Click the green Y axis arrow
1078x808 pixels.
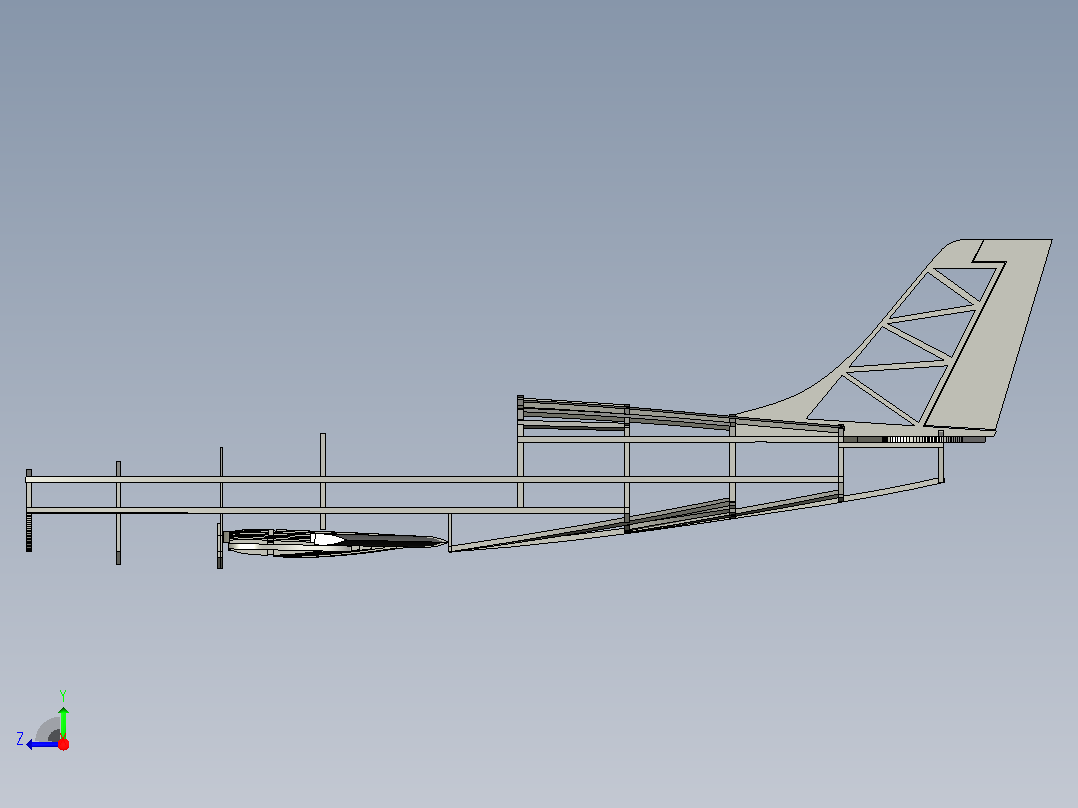click(x=63, y=722)
